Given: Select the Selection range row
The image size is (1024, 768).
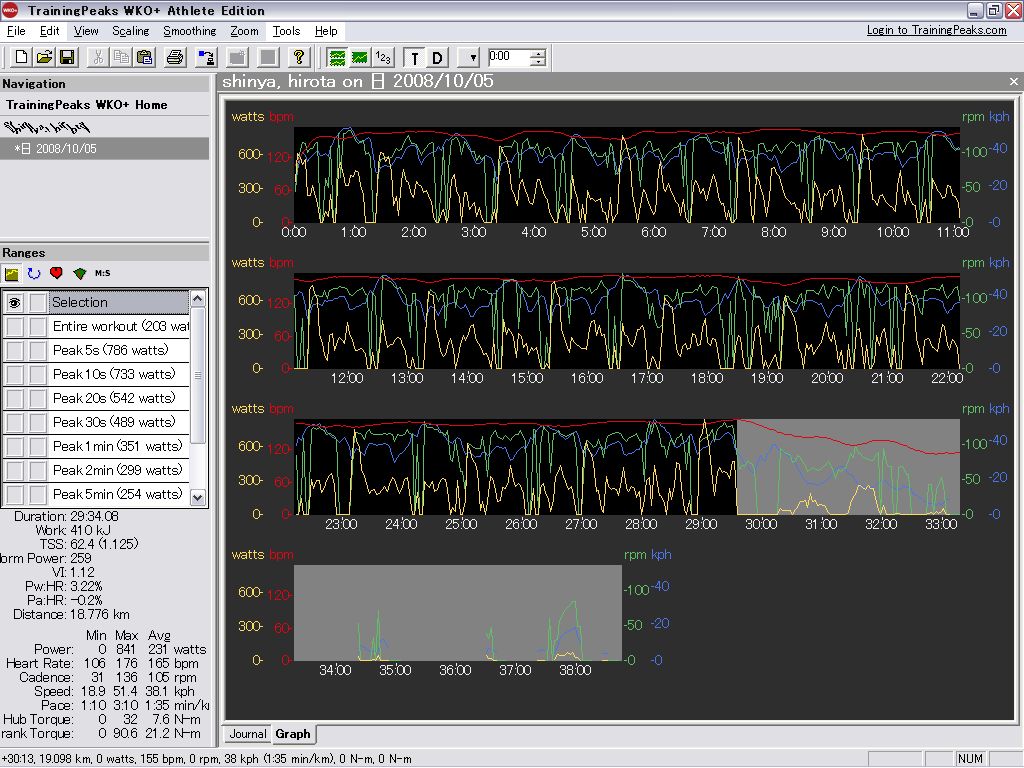Looking at the screenshot, I should [x=119, y=302].
